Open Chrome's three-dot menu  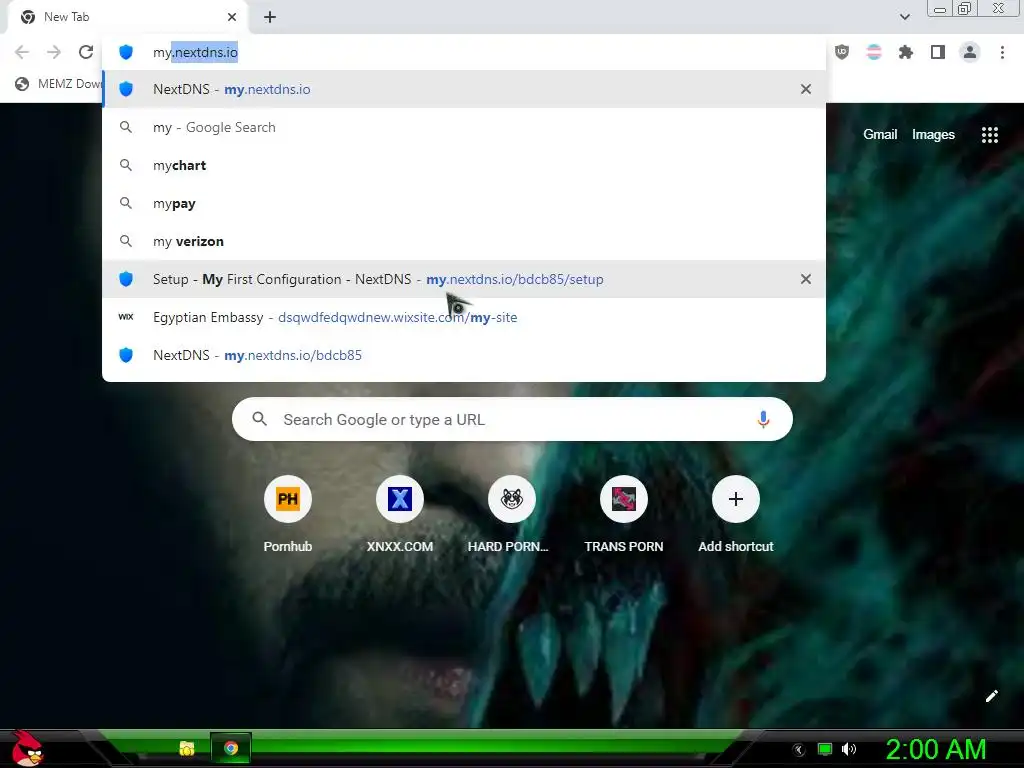1002,52
